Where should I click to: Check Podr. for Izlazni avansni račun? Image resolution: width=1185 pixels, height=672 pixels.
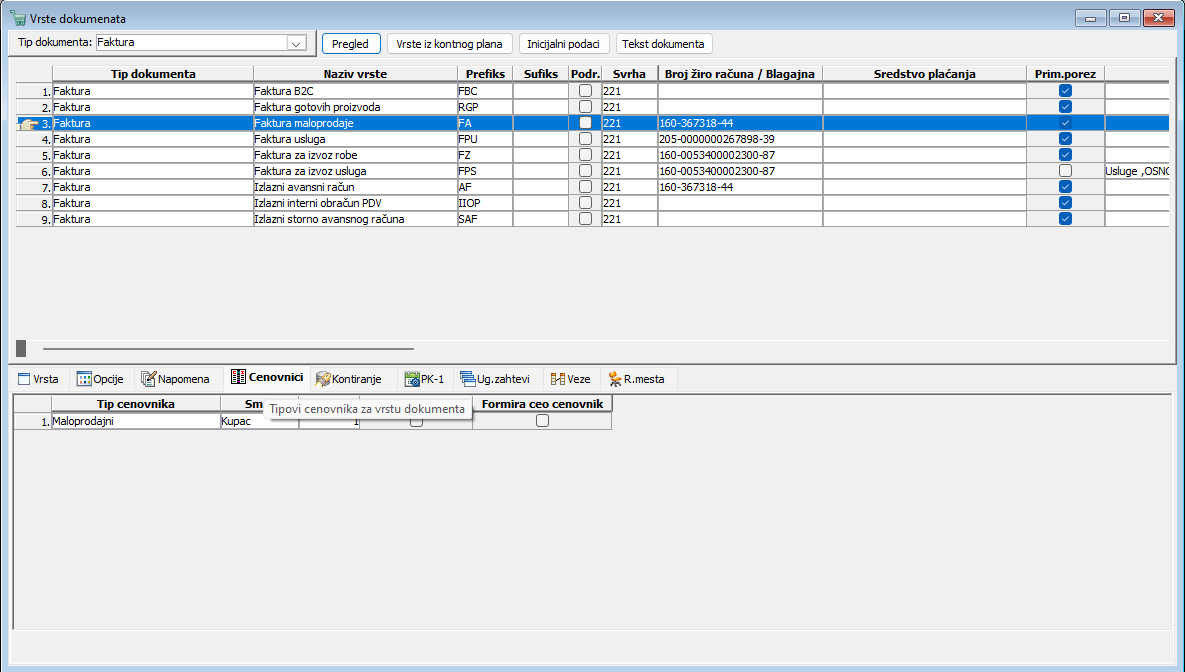click(x=585, y=187)
